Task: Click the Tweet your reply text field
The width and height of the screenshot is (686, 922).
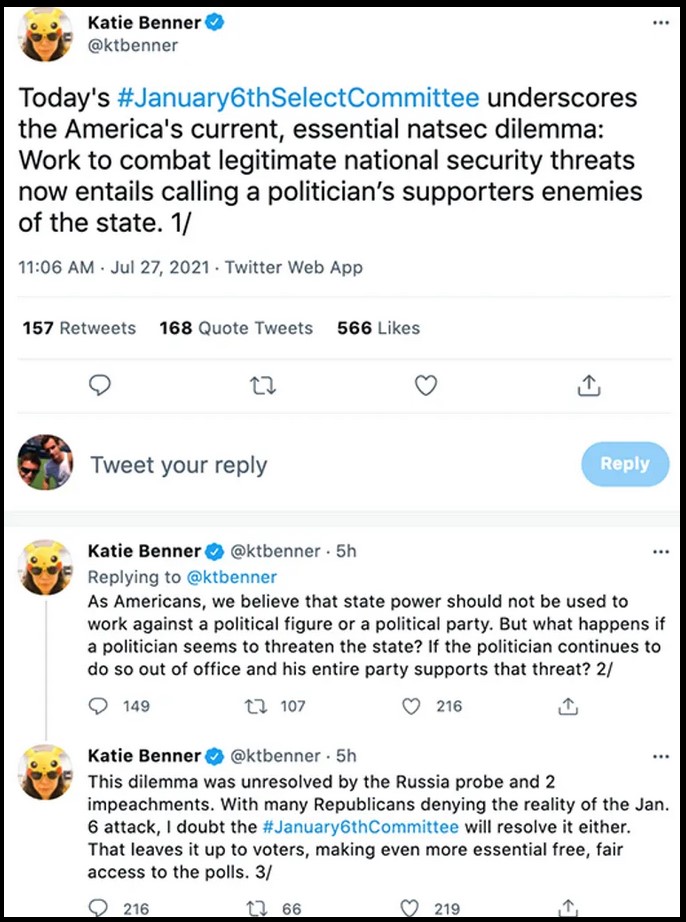Action: [x=300, y=465]
